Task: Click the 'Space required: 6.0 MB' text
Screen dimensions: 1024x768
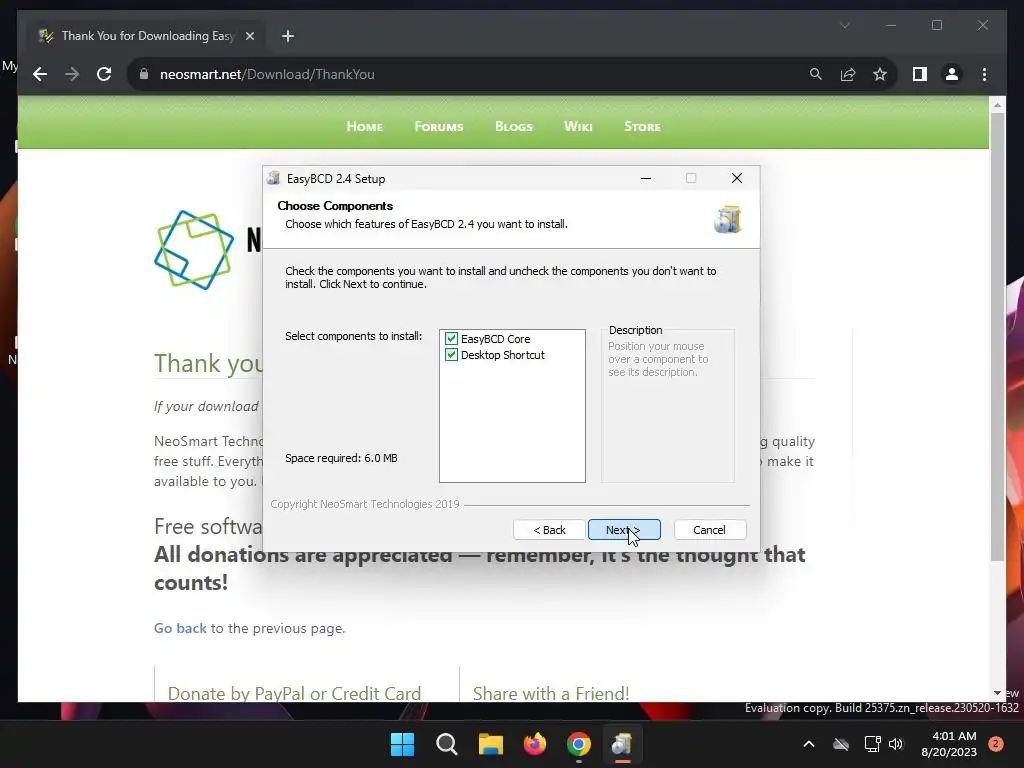Action: (x=342, y=458)
